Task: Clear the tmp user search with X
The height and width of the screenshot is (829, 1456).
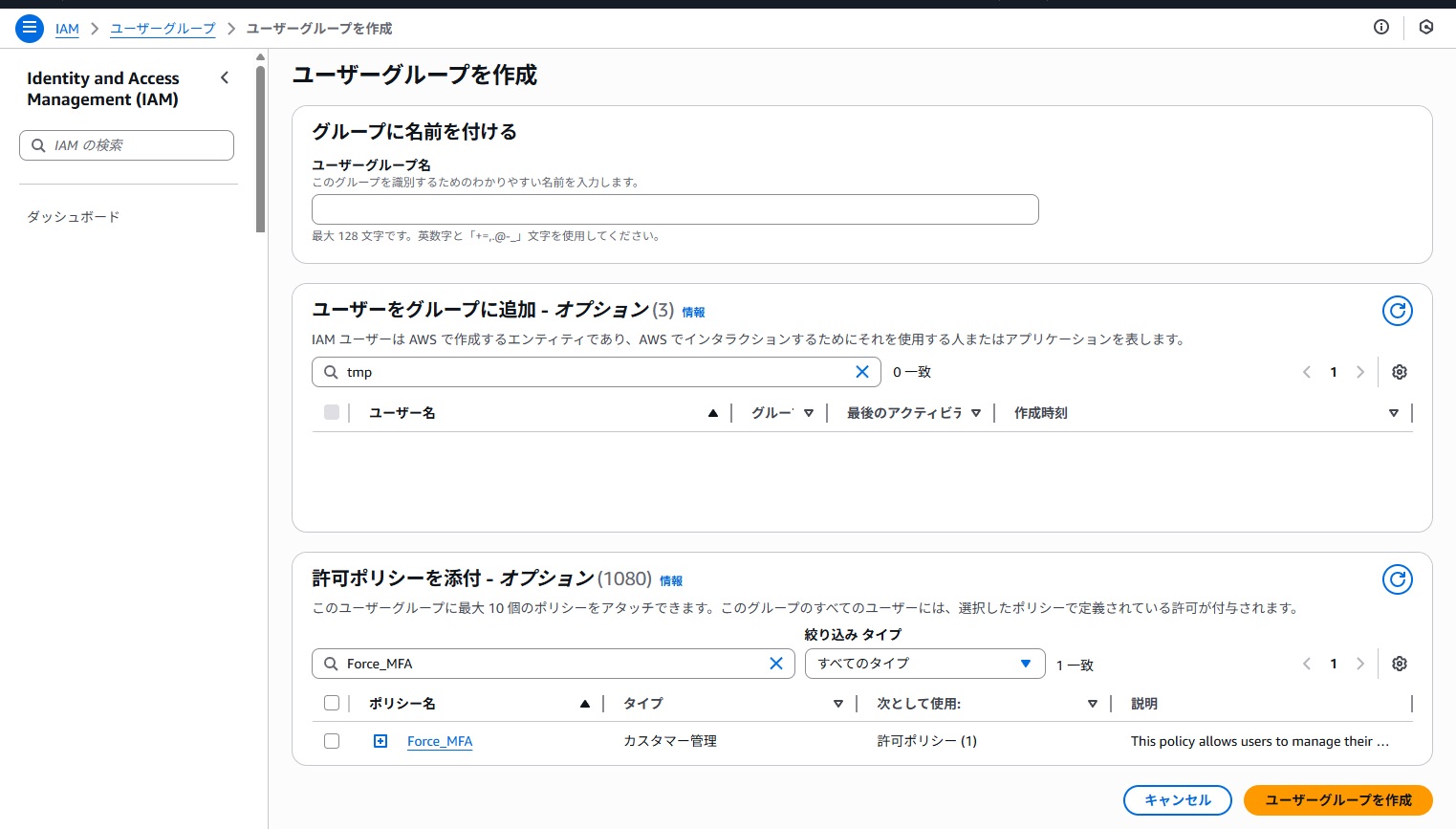Action: (861, 371)
